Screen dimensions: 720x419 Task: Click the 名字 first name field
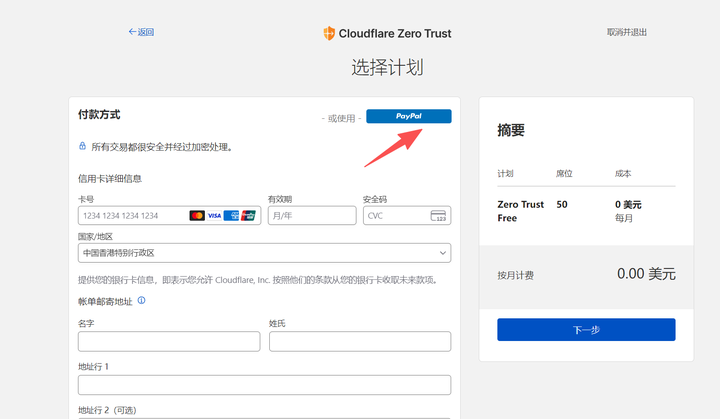point(169,342)
